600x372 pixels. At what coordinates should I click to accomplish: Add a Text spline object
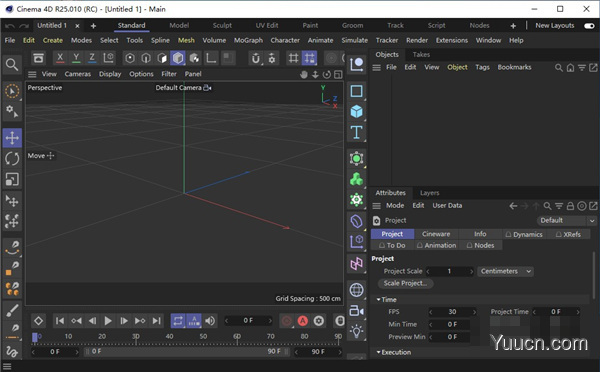(x=357, y=132)
